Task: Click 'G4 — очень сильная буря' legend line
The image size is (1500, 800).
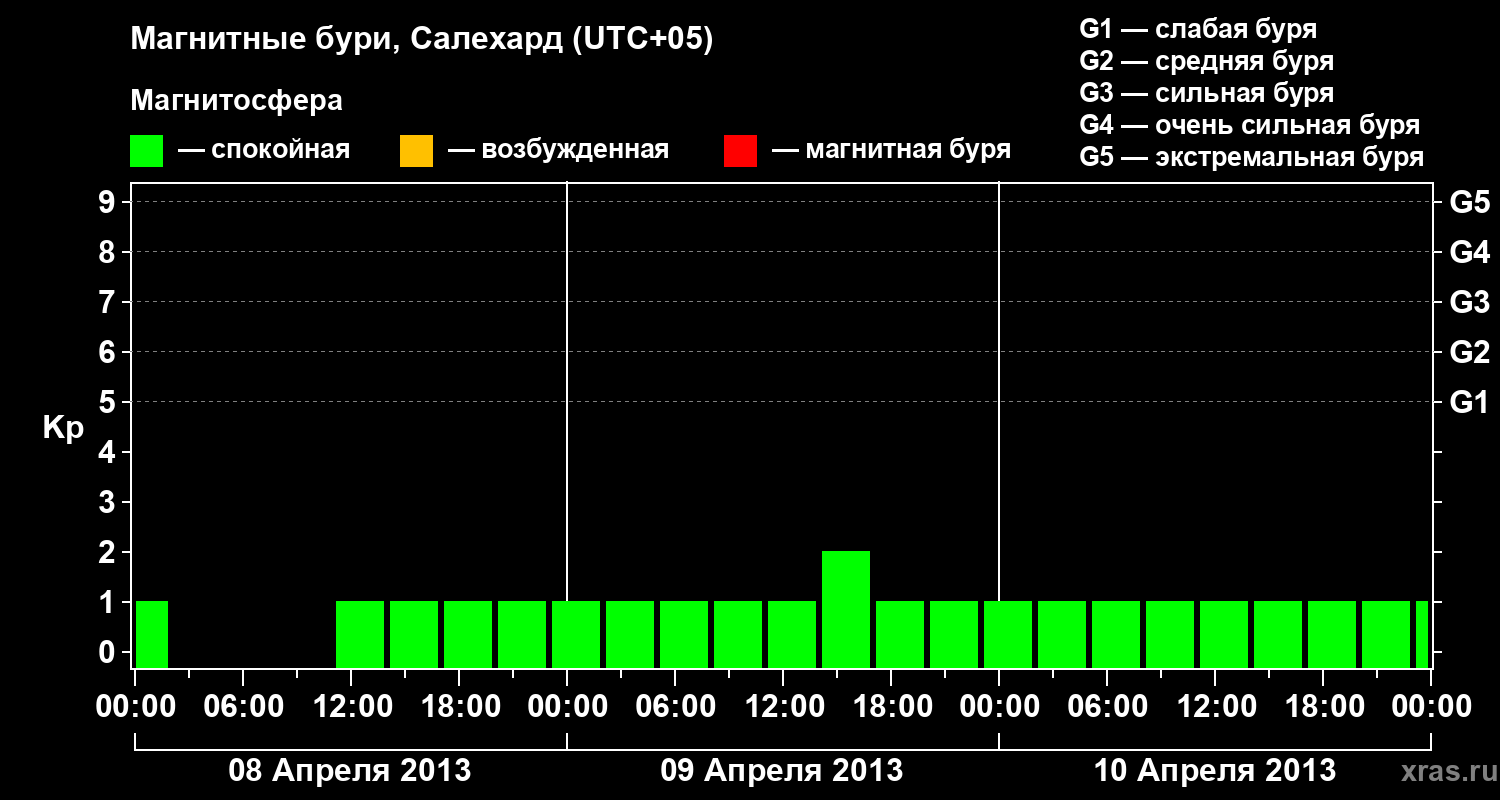Action: [1250, 125]
